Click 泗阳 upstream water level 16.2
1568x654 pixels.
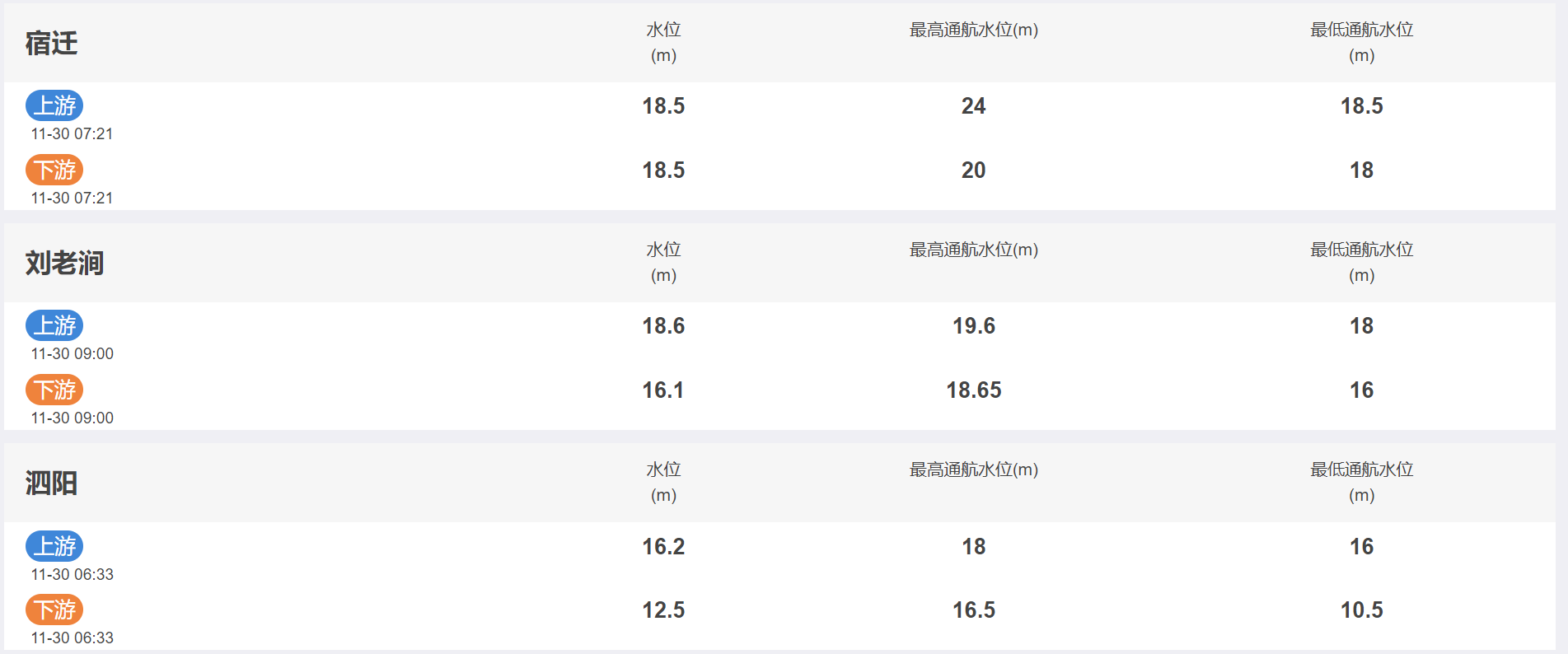(x=663, y=546)
